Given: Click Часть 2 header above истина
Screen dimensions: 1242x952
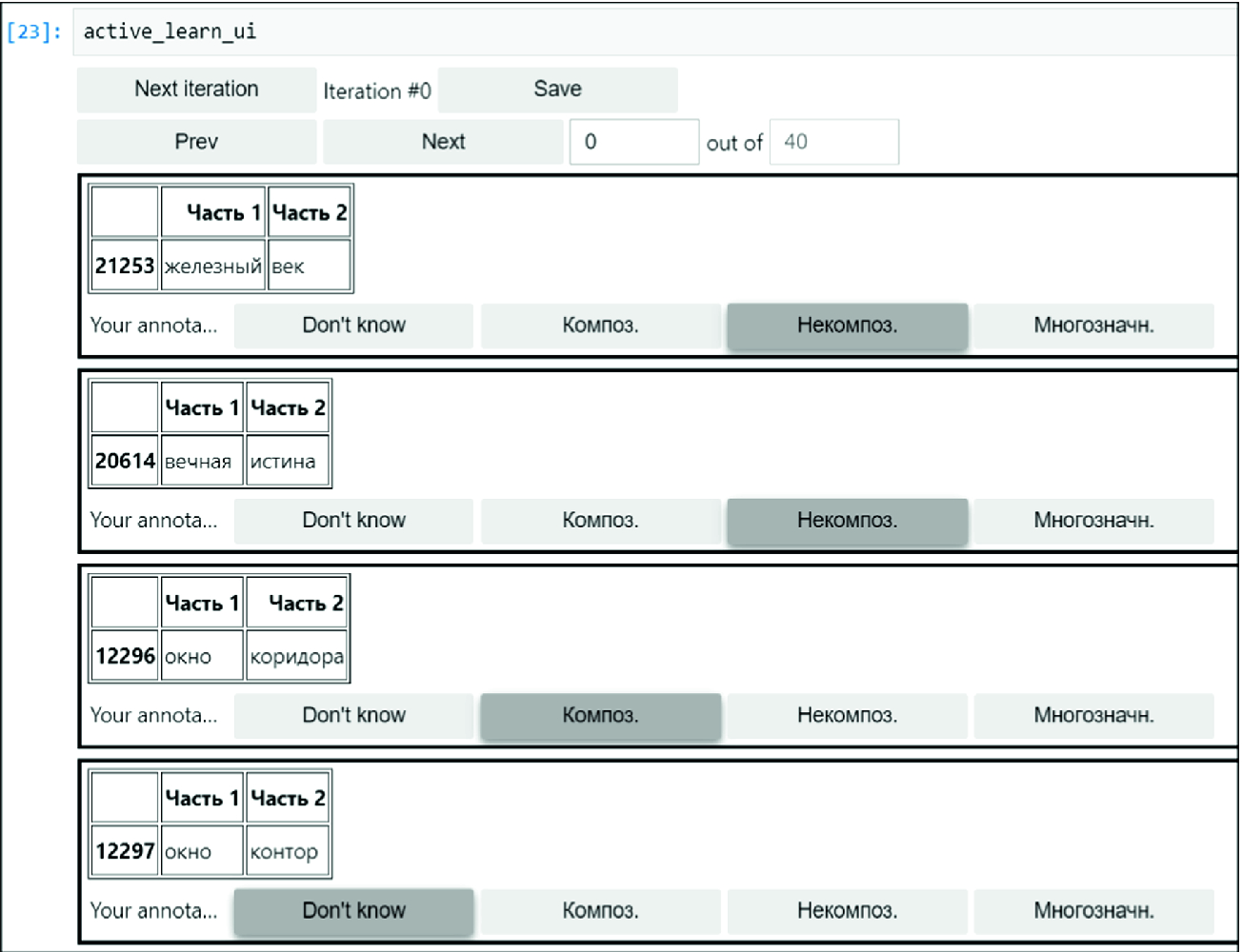Looking at the screenshot, I should (288, 407).
